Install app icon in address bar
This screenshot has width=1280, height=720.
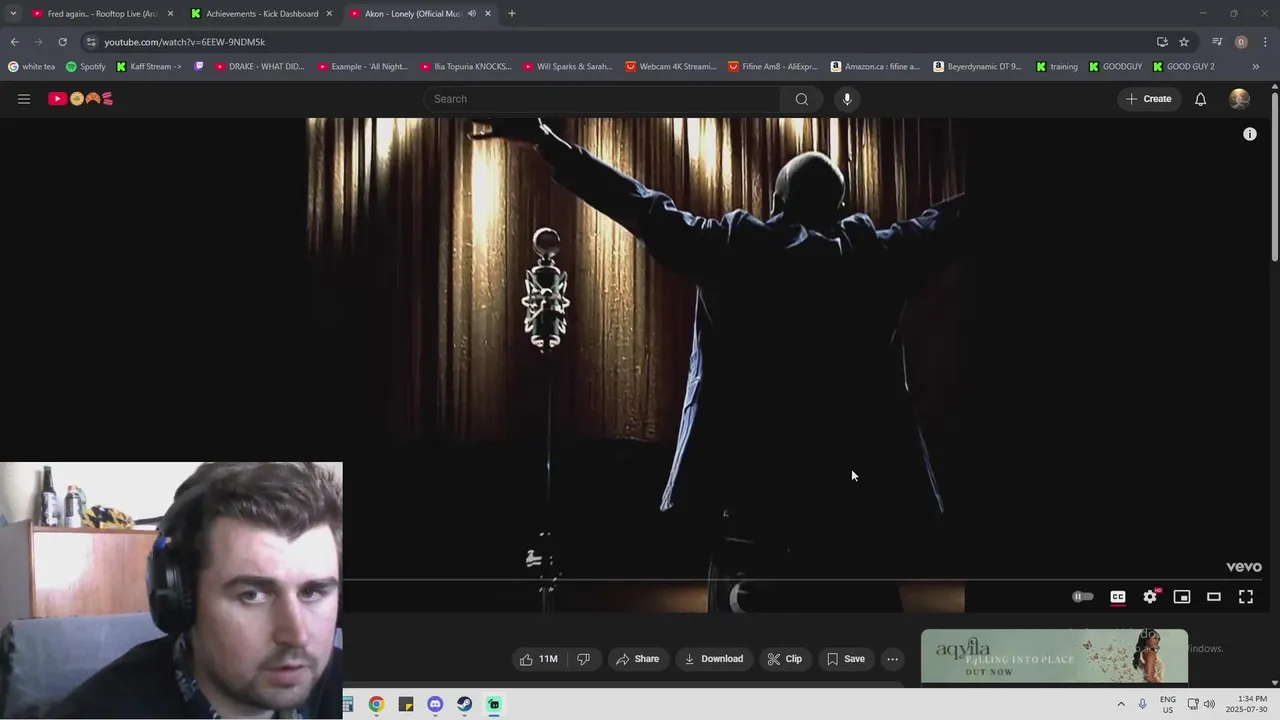click(1162, 42)
